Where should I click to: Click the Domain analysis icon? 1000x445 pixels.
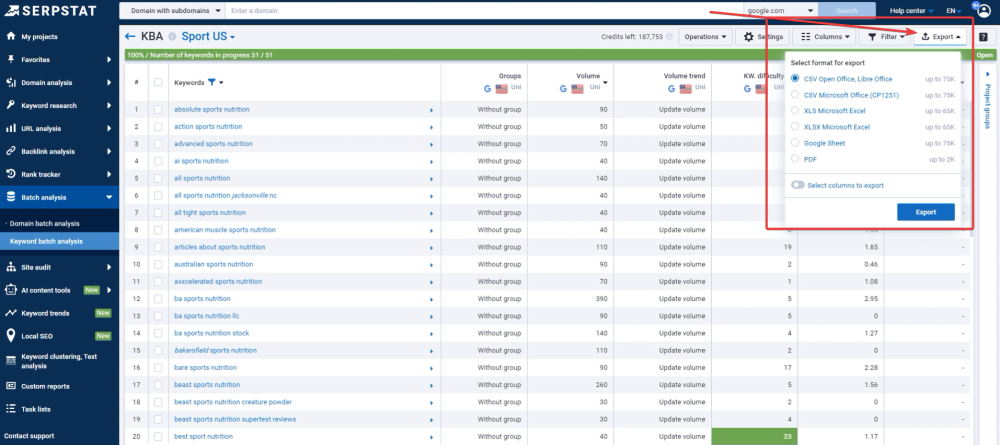click(11, 82)
